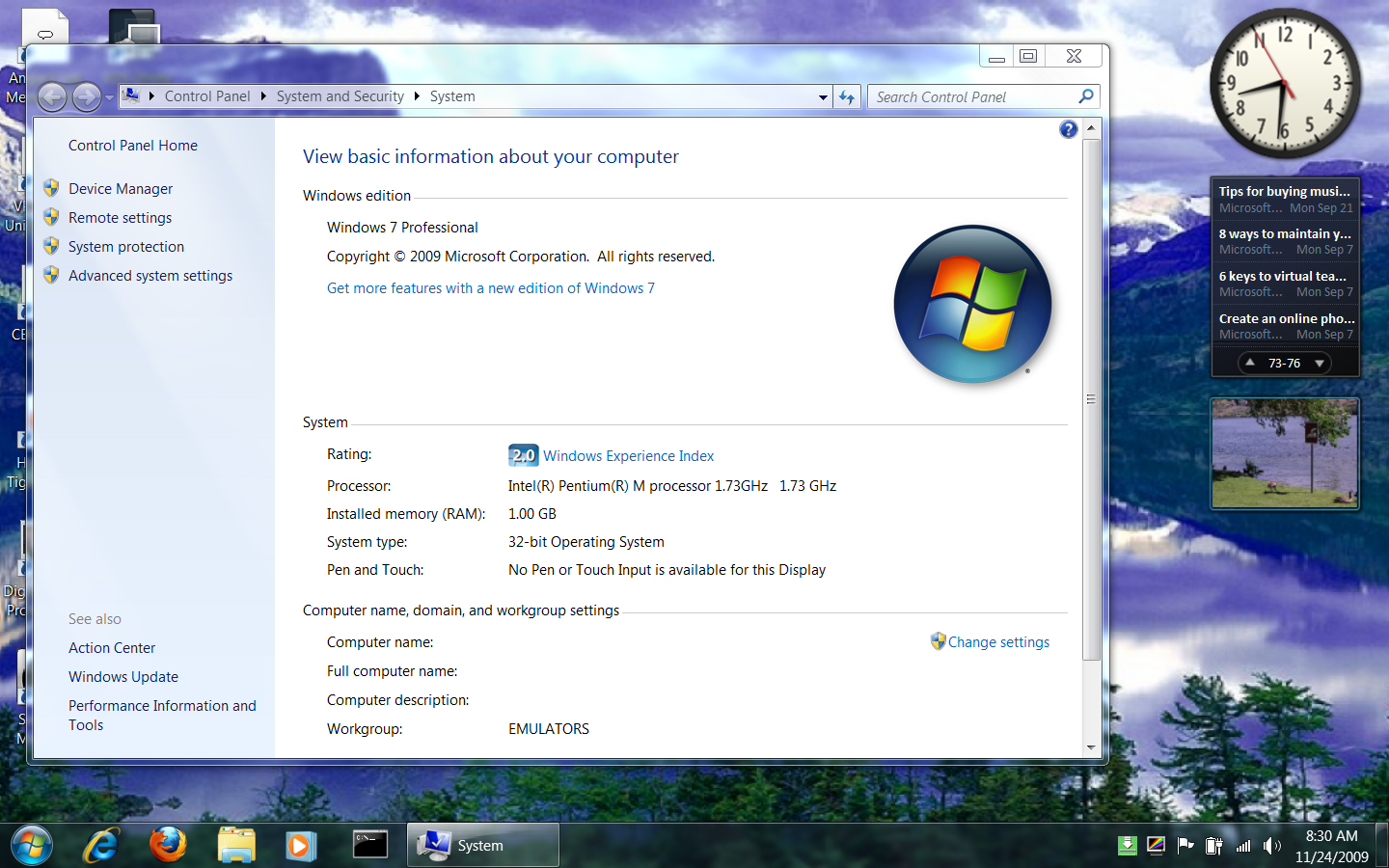Launch Internet Explorer from the taskbar

(100, 846)
